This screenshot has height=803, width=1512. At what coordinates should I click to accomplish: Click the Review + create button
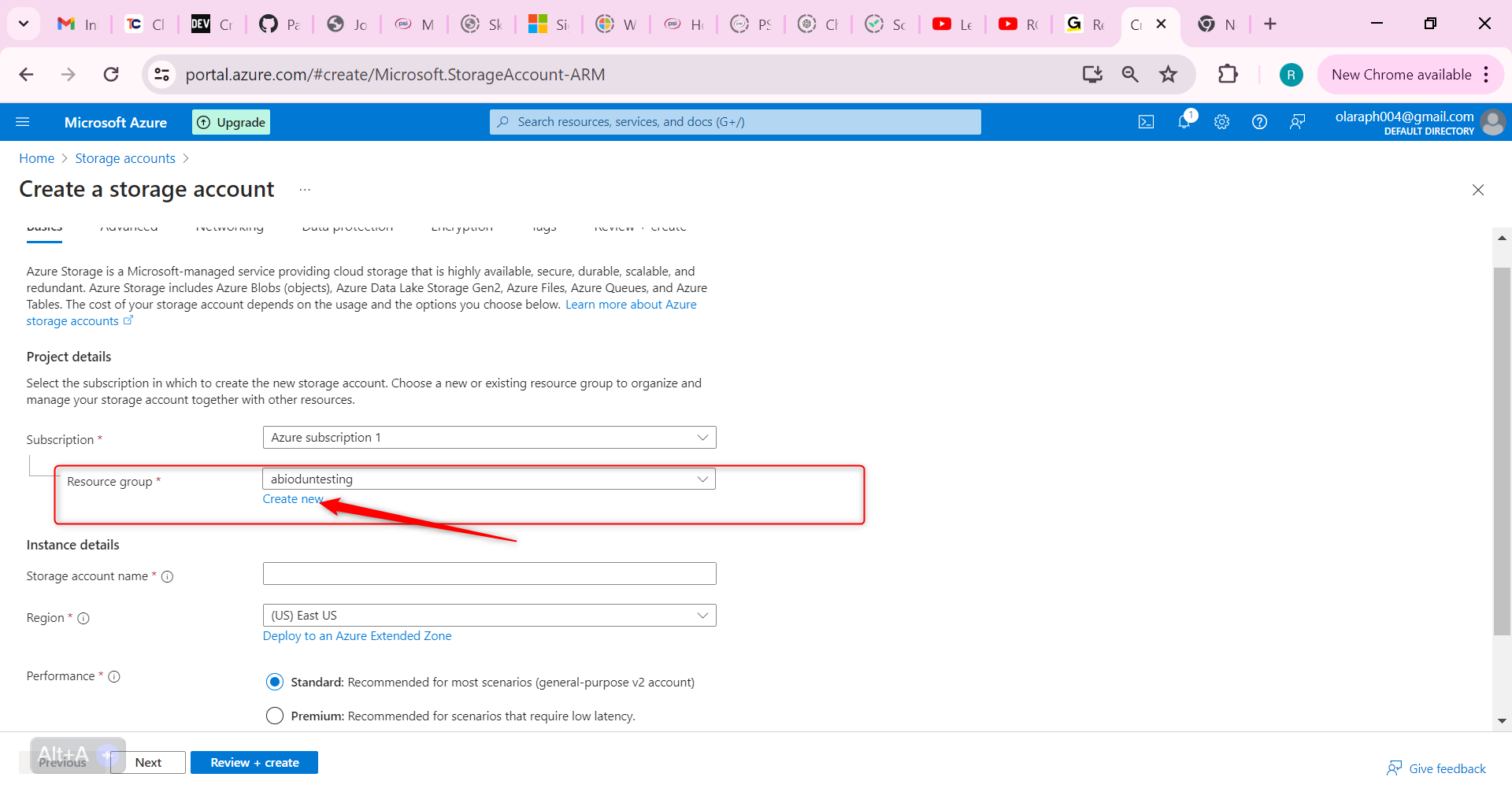tap(254, 763)
